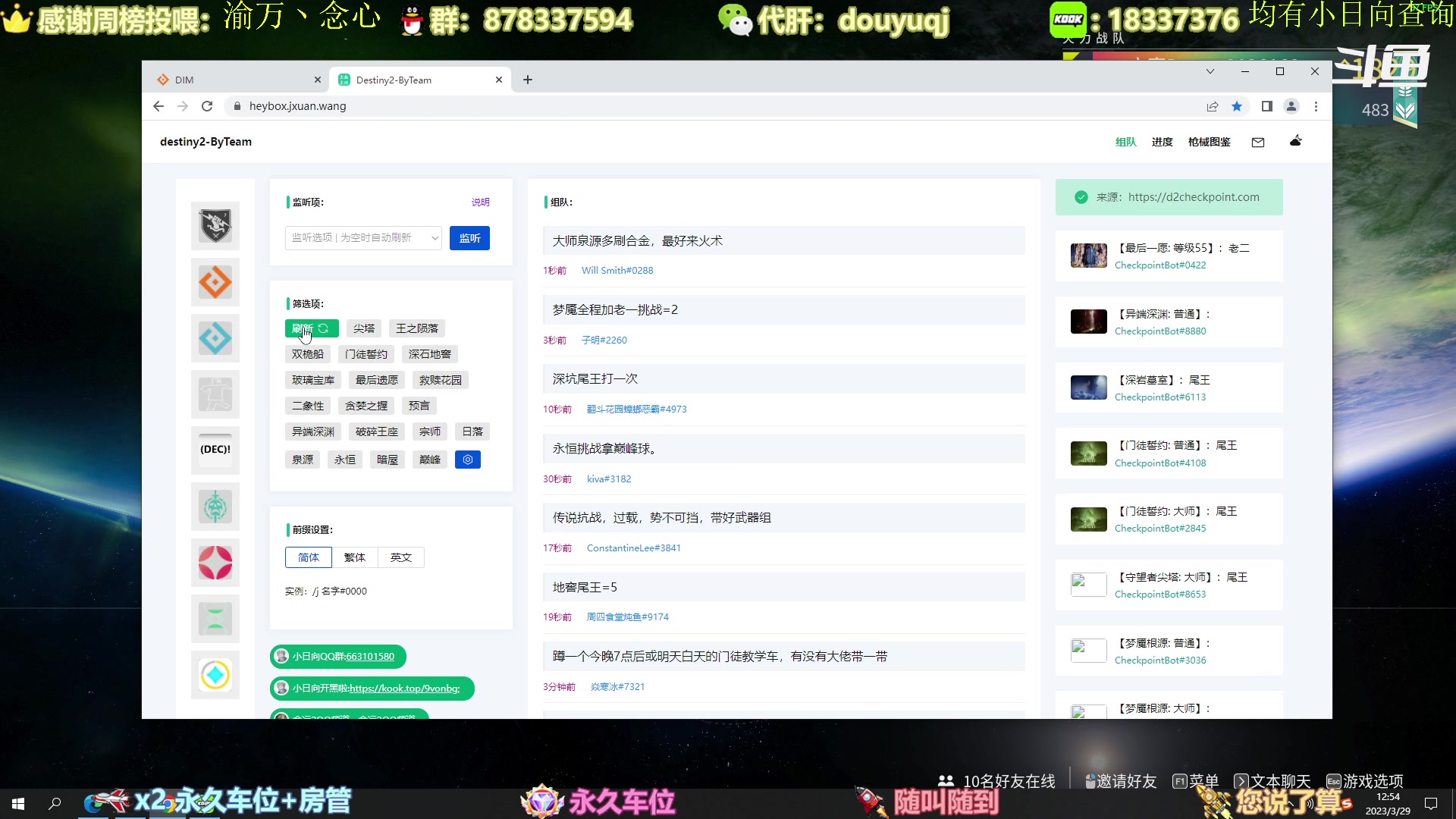This screenshot has height=819, width=1456.
Task: Click the (DEC)! sidebar icon
Action: pos(215,450)
